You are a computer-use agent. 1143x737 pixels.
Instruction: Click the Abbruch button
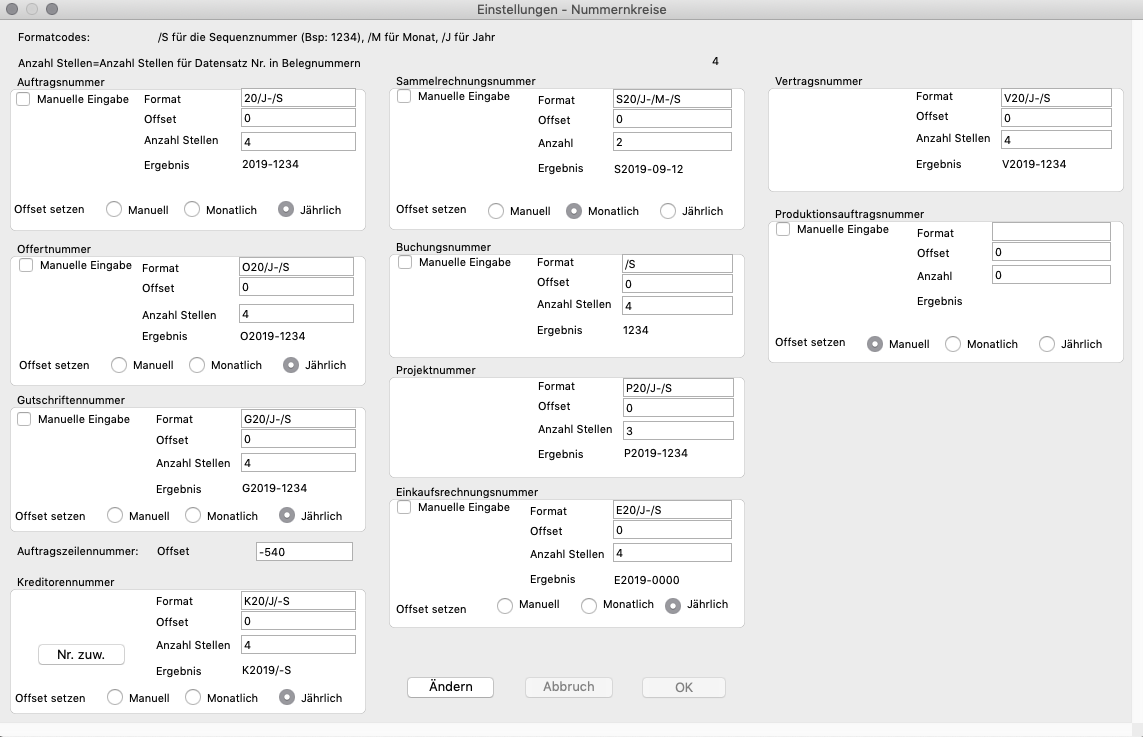click(x=568, y=687)
